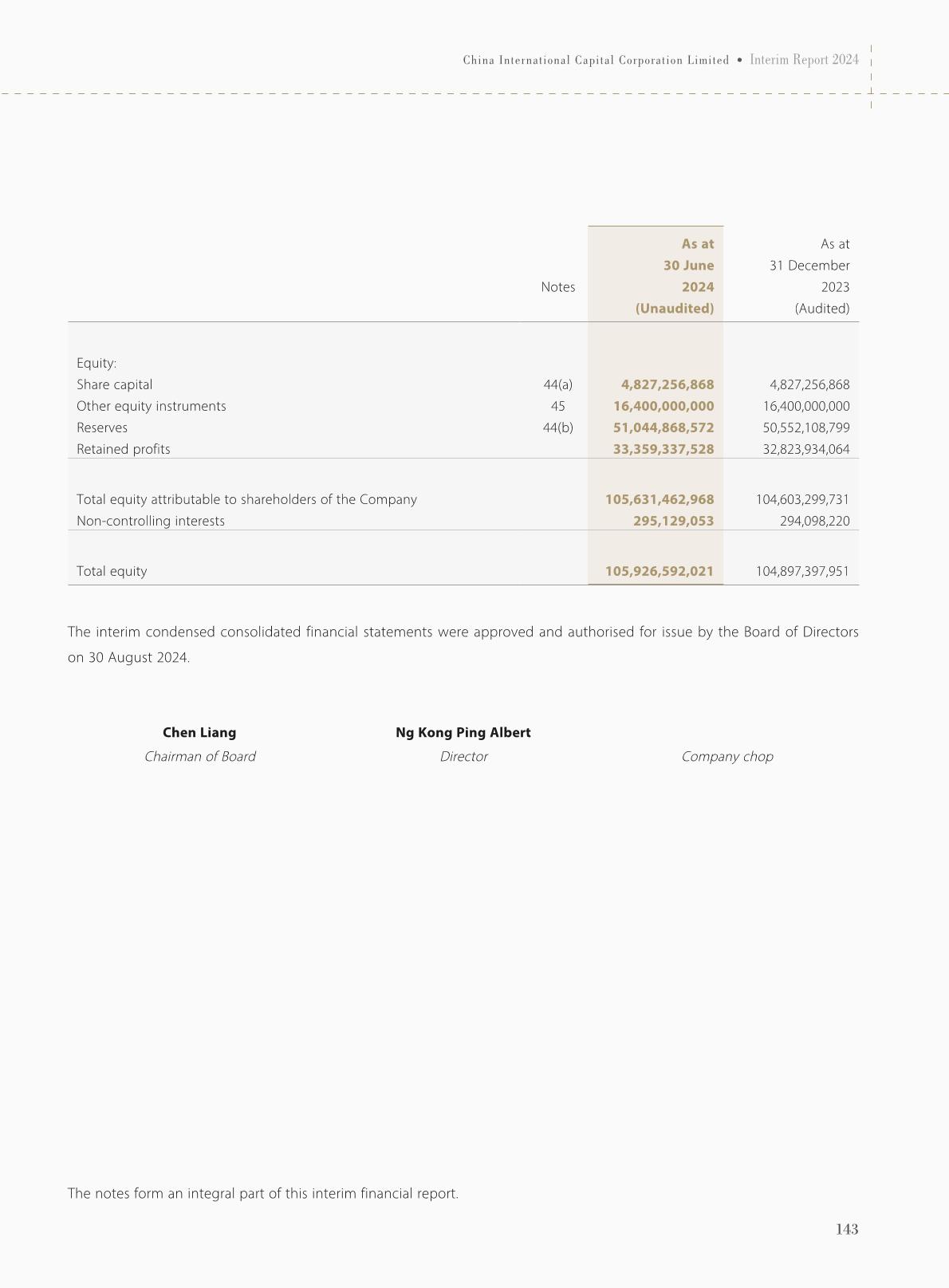This screenshot has width=949, height=1288.
Task: Click the Interim Report 2024 header text
Action: pos(805,60)
